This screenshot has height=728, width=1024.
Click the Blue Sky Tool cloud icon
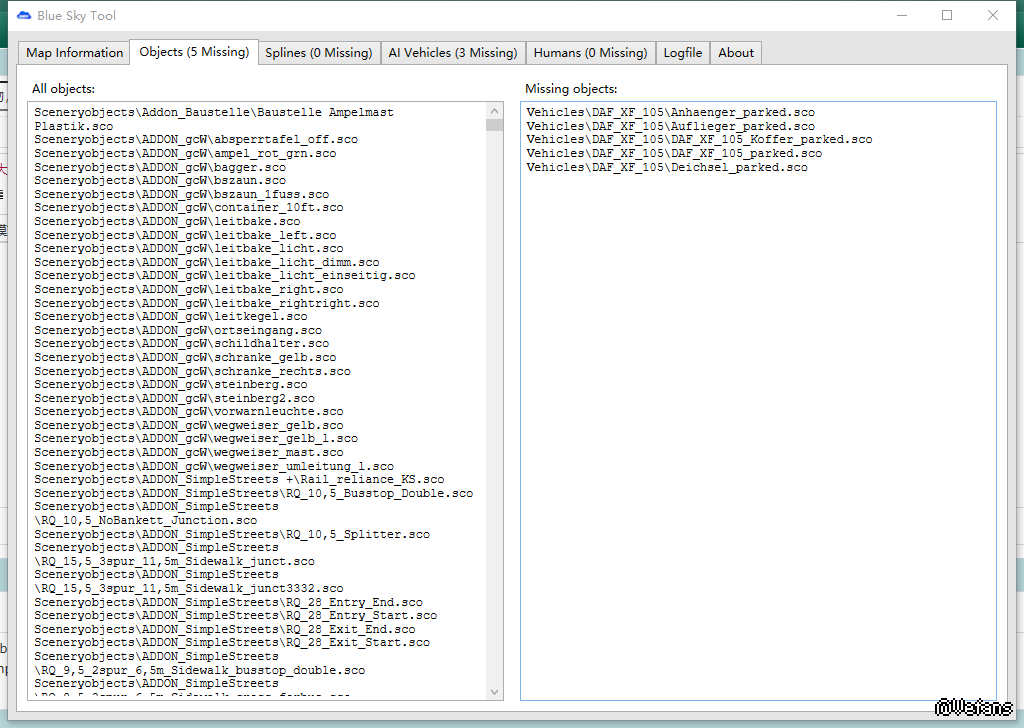[x=24, y=15]
